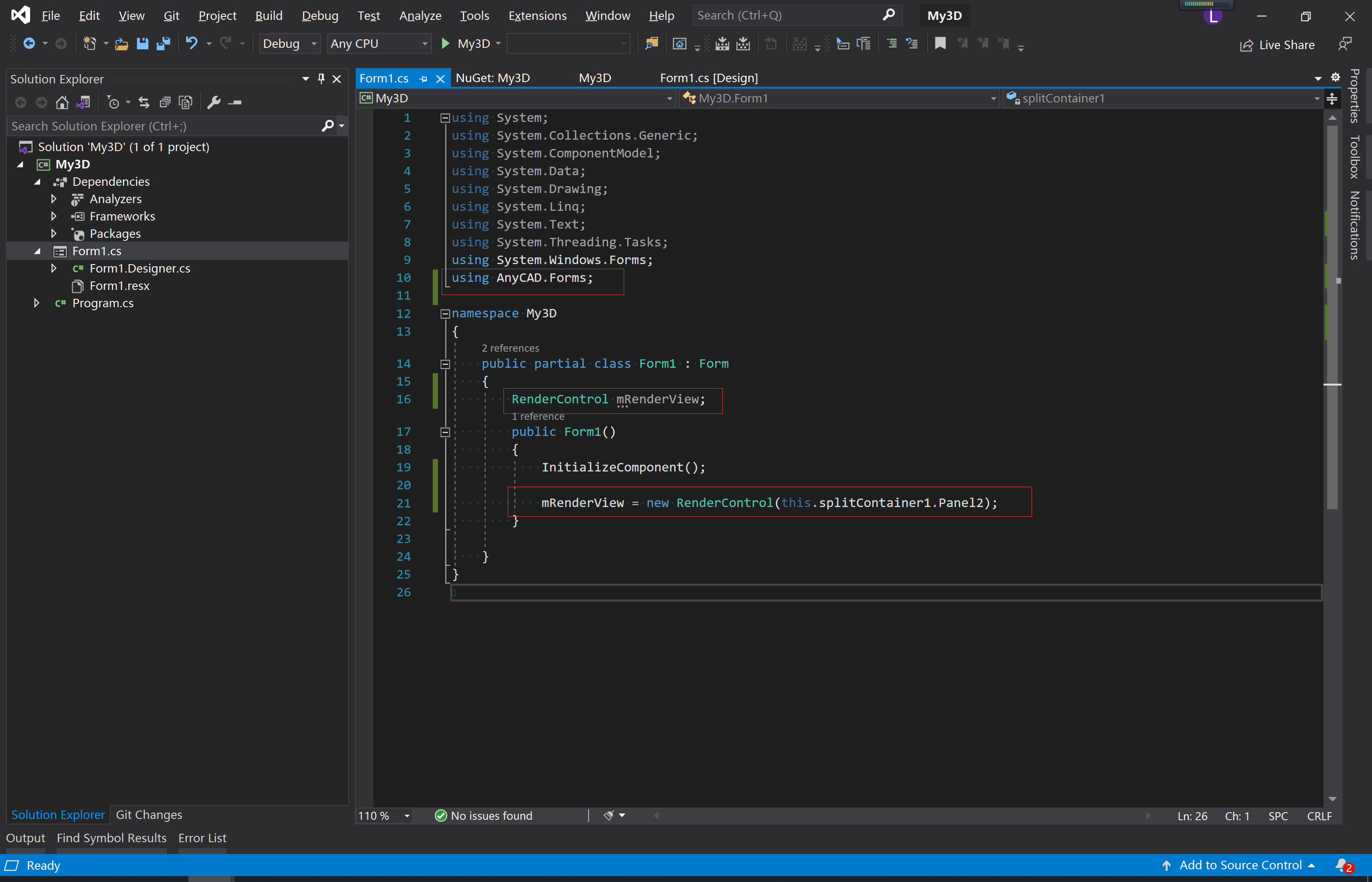The width and height of the screenshot is (1372, 882).
Task: Collapse the using directives fold on line 1
Action: (445, 118)
